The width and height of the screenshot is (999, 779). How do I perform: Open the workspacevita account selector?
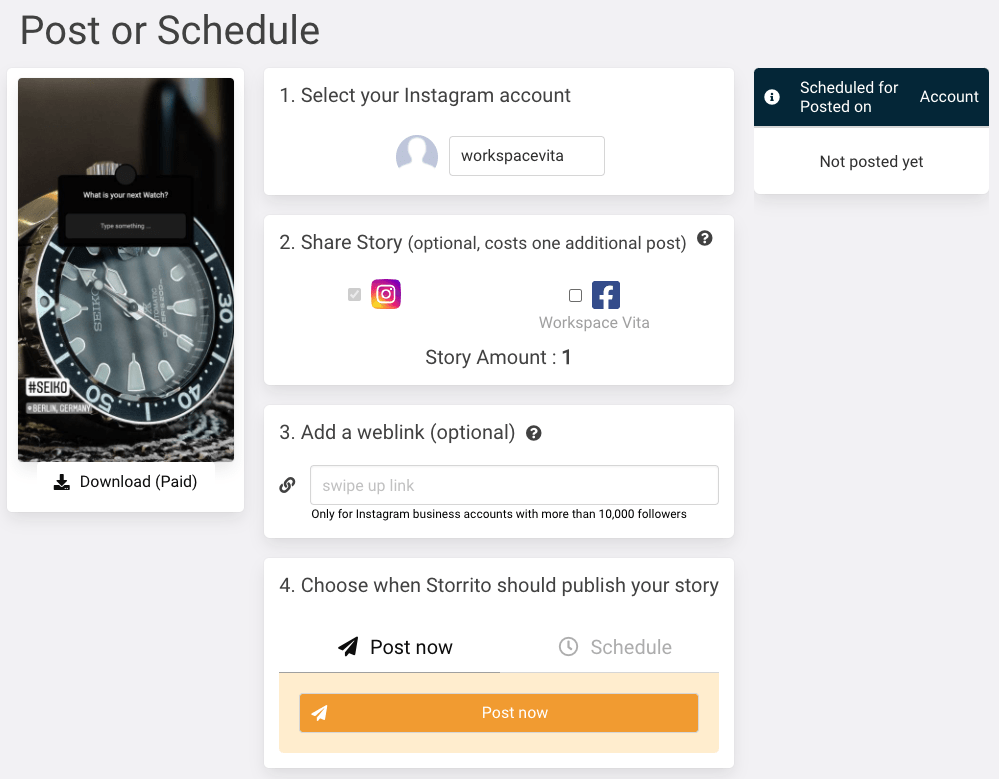coord(526,156)
